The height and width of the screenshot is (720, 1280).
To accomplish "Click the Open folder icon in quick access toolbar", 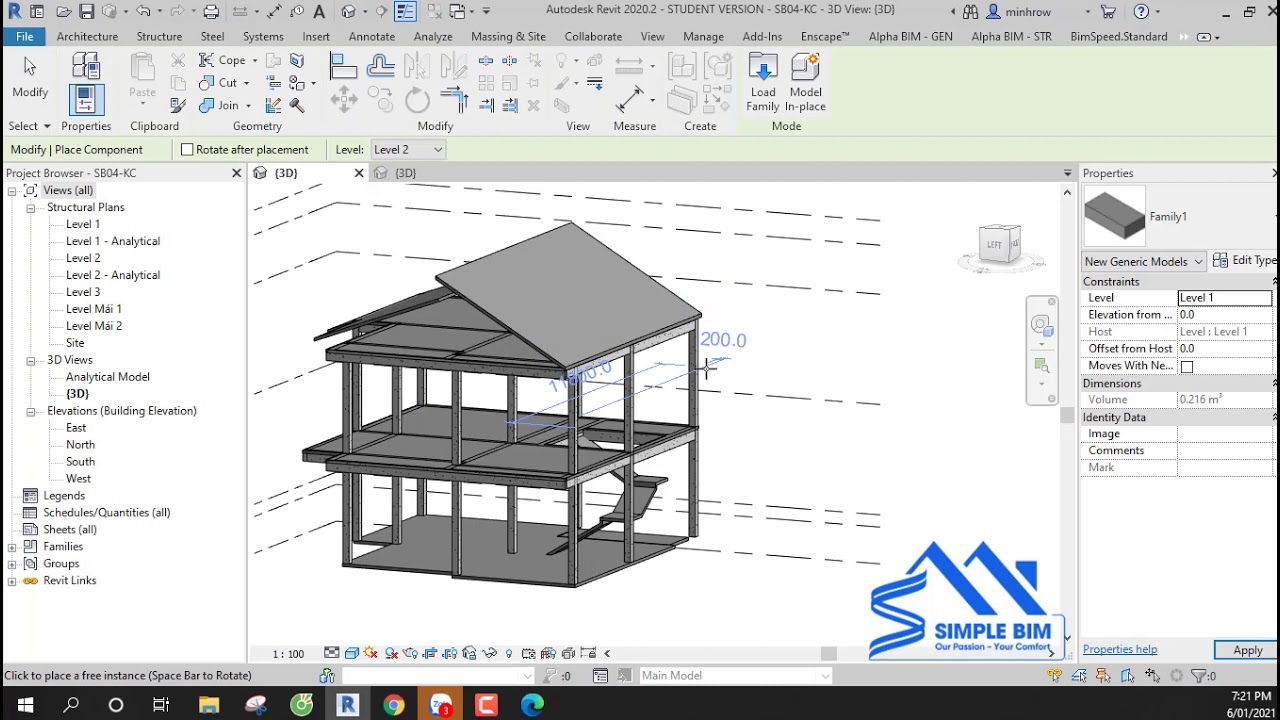I will (x=63, y=12).
